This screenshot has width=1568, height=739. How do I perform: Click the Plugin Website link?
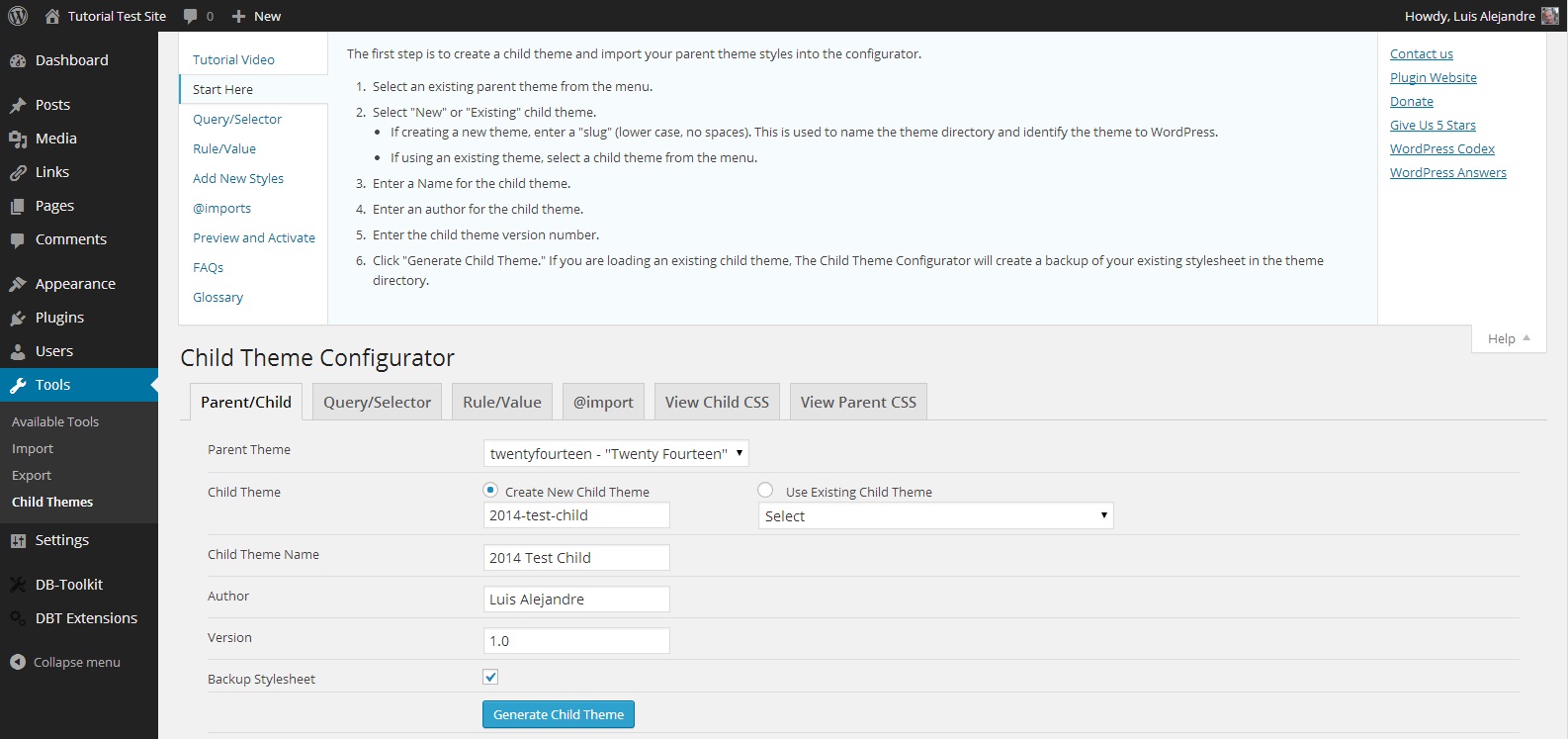tap(1433, 77)
